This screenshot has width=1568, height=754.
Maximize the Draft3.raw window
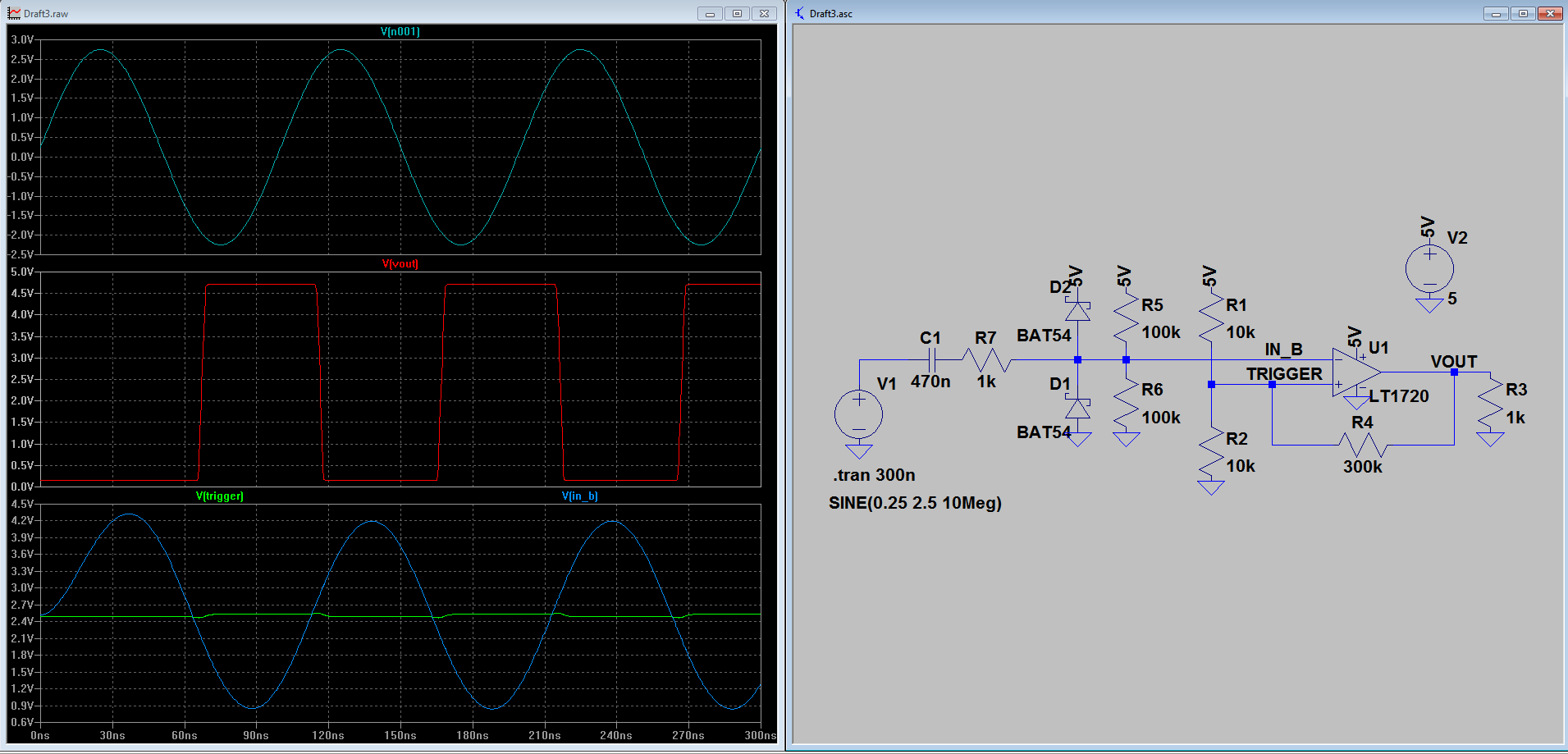point(737,13)
